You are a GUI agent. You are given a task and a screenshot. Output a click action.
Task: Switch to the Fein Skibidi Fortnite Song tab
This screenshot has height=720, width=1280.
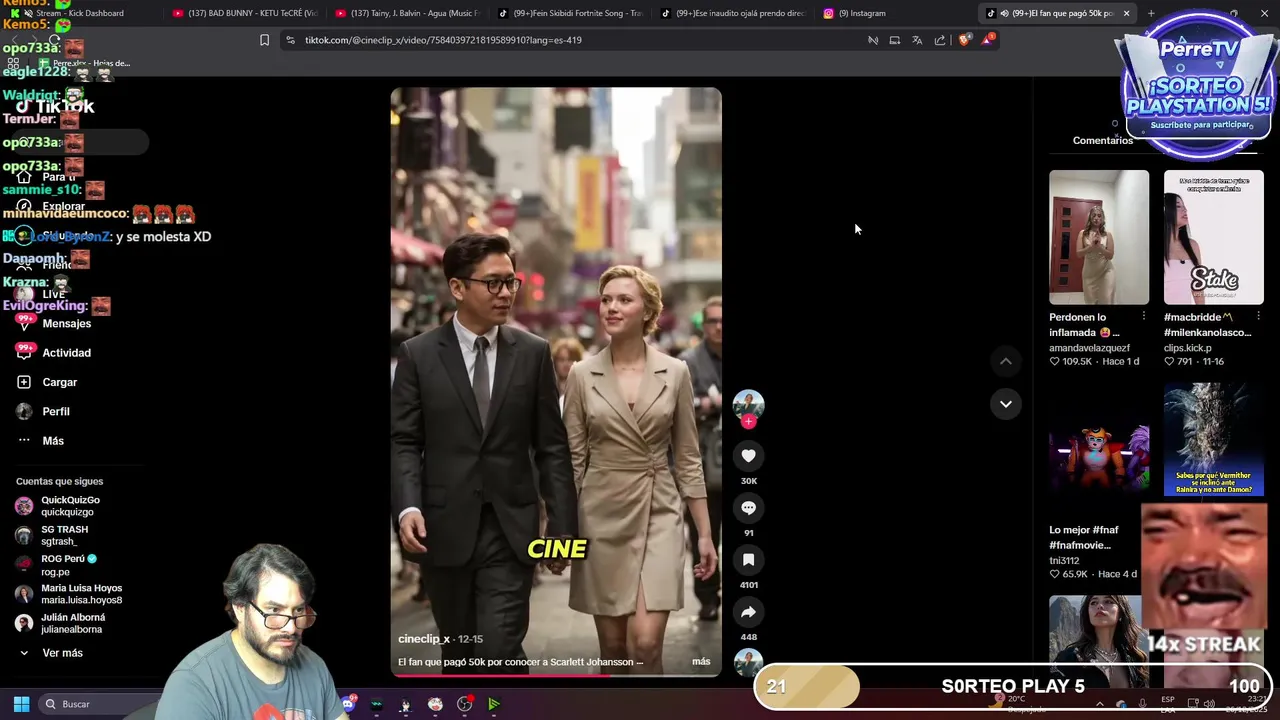pos(569,13)
